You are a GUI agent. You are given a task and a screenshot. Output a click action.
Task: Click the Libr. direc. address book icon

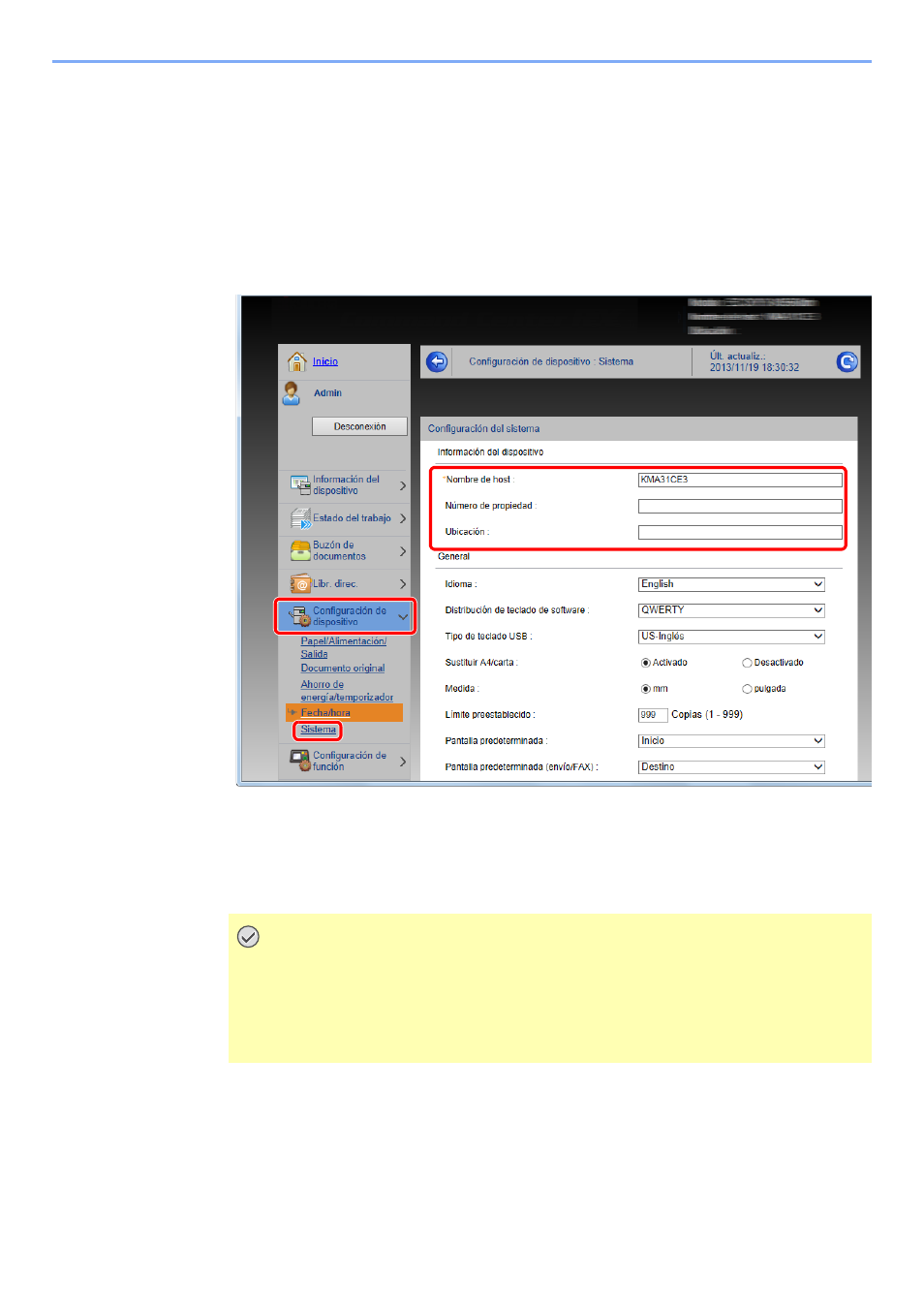tap(300, 584)
